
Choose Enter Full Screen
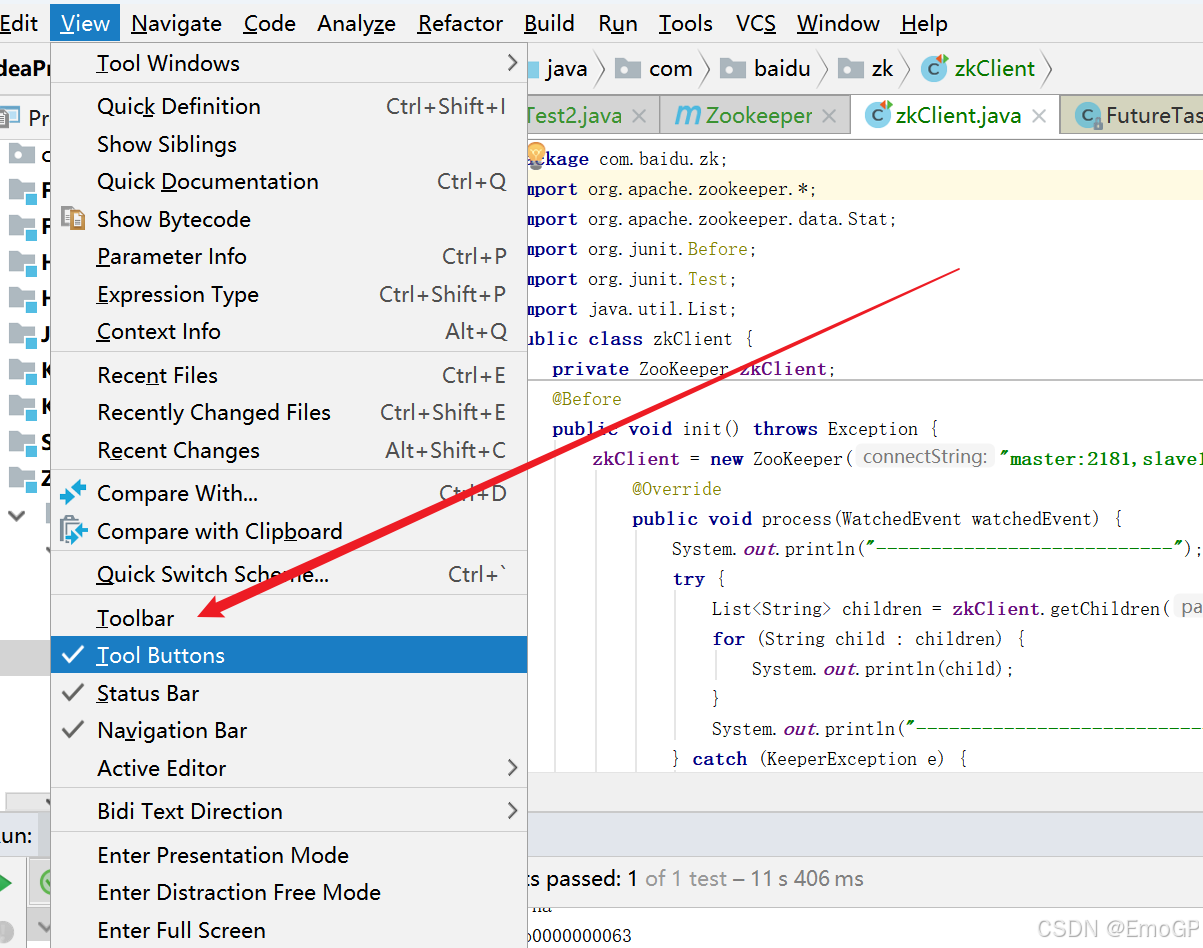click(x=289, y=930)
